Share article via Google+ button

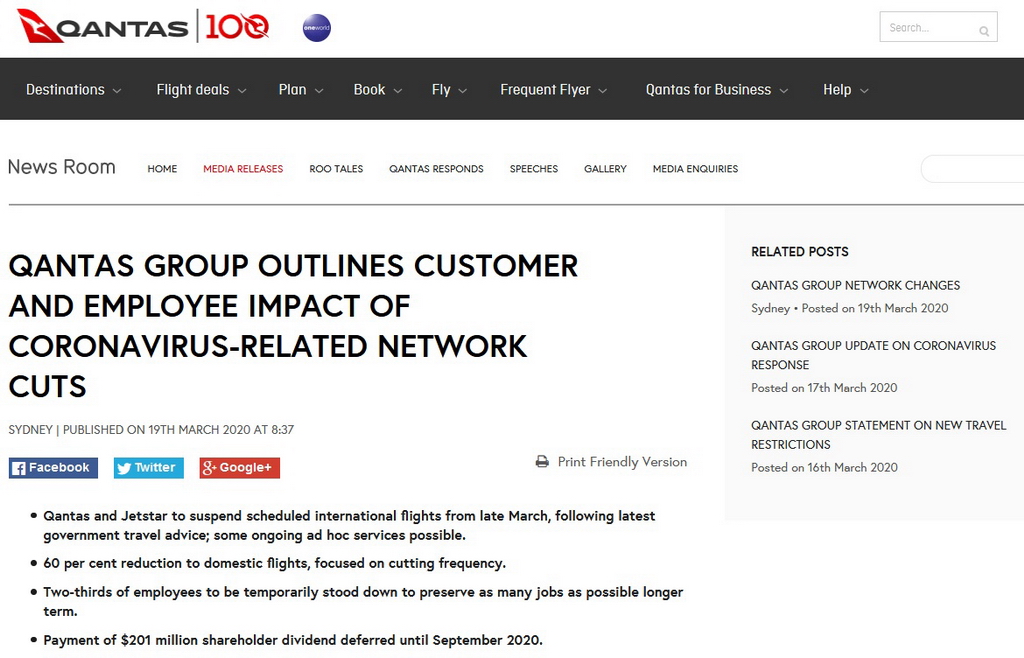[x=240, y=467]
